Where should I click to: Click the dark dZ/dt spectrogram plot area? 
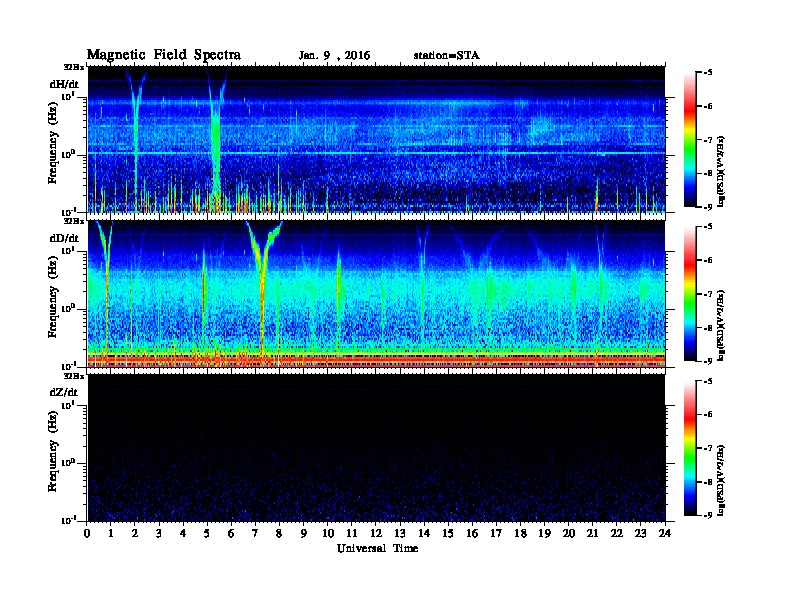tap(376, 448)
